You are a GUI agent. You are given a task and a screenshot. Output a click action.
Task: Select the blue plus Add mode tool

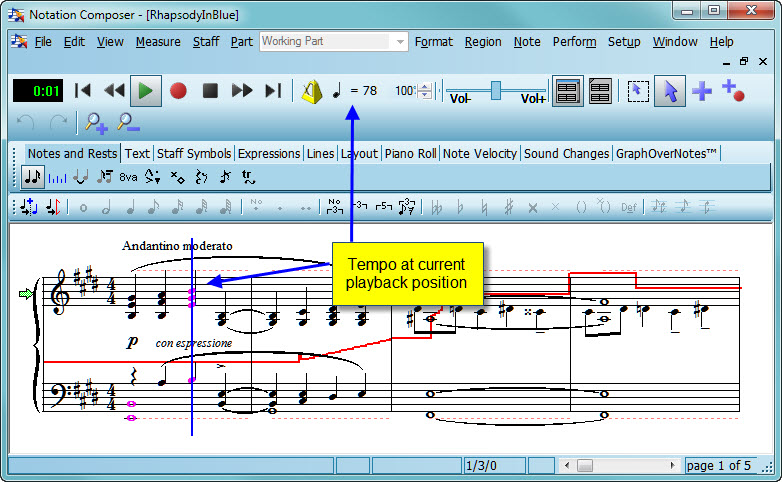702,90
